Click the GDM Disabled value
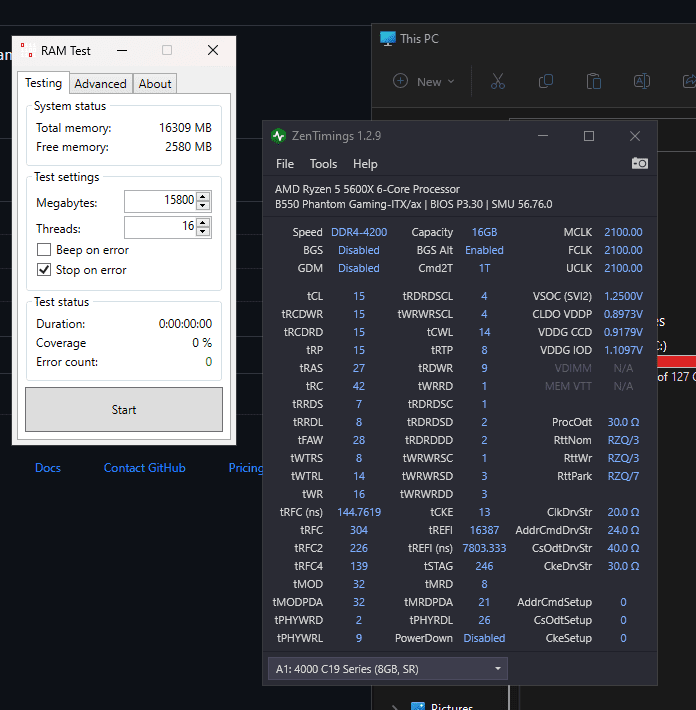 point(359,268)
